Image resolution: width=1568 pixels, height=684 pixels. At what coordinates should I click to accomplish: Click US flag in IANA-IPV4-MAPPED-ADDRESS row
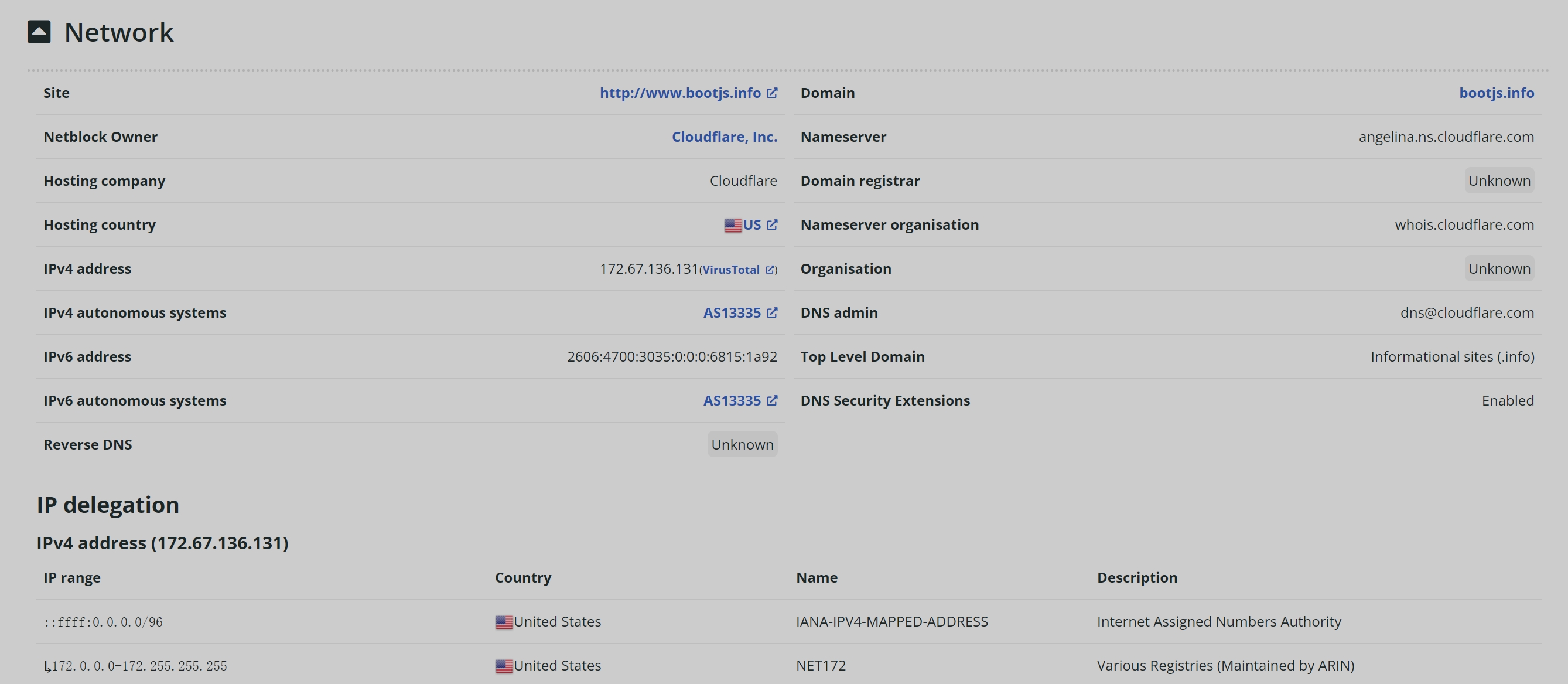pyautogui.click(x=504, y=622)
